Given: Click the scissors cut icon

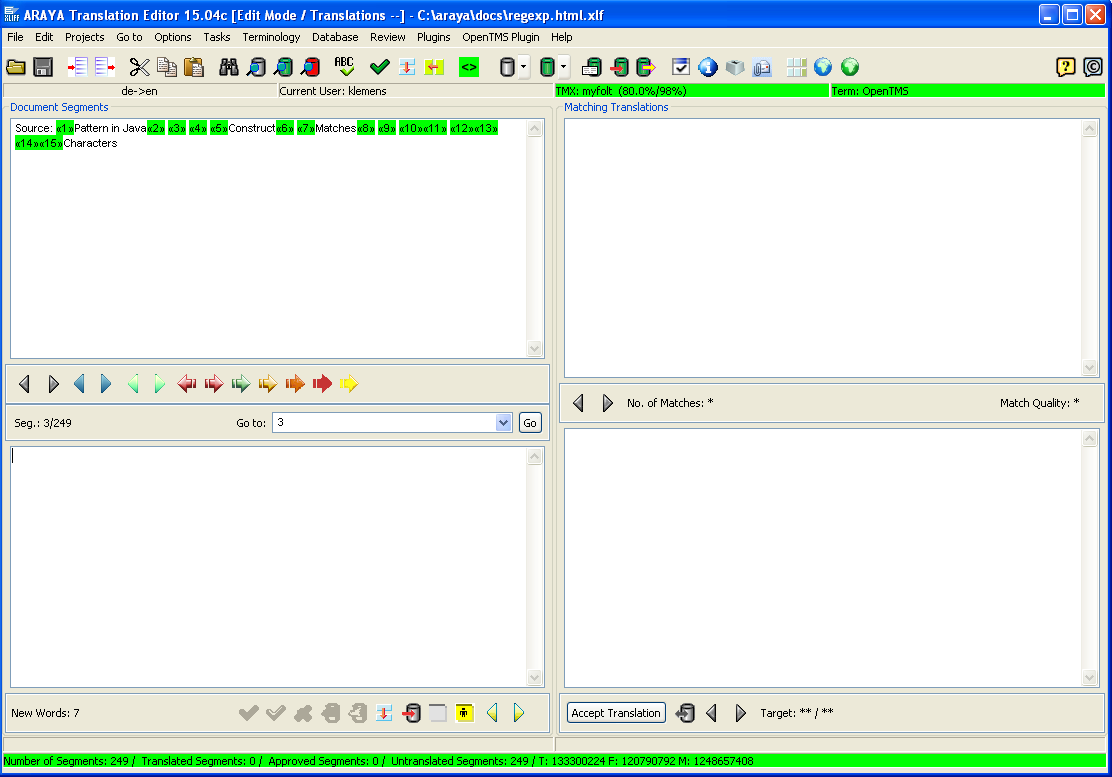Looking at the screenshot, I should [x=139, y=67].
